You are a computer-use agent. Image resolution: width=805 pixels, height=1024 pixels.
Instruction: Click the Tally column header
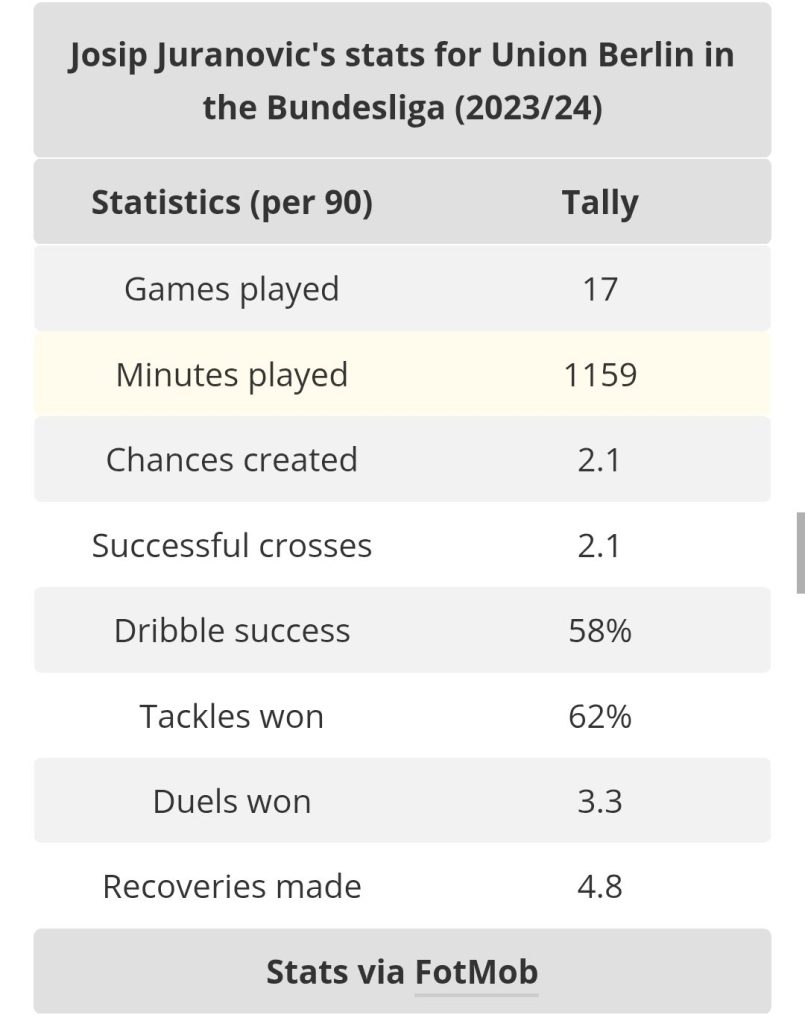coord(600,202)
